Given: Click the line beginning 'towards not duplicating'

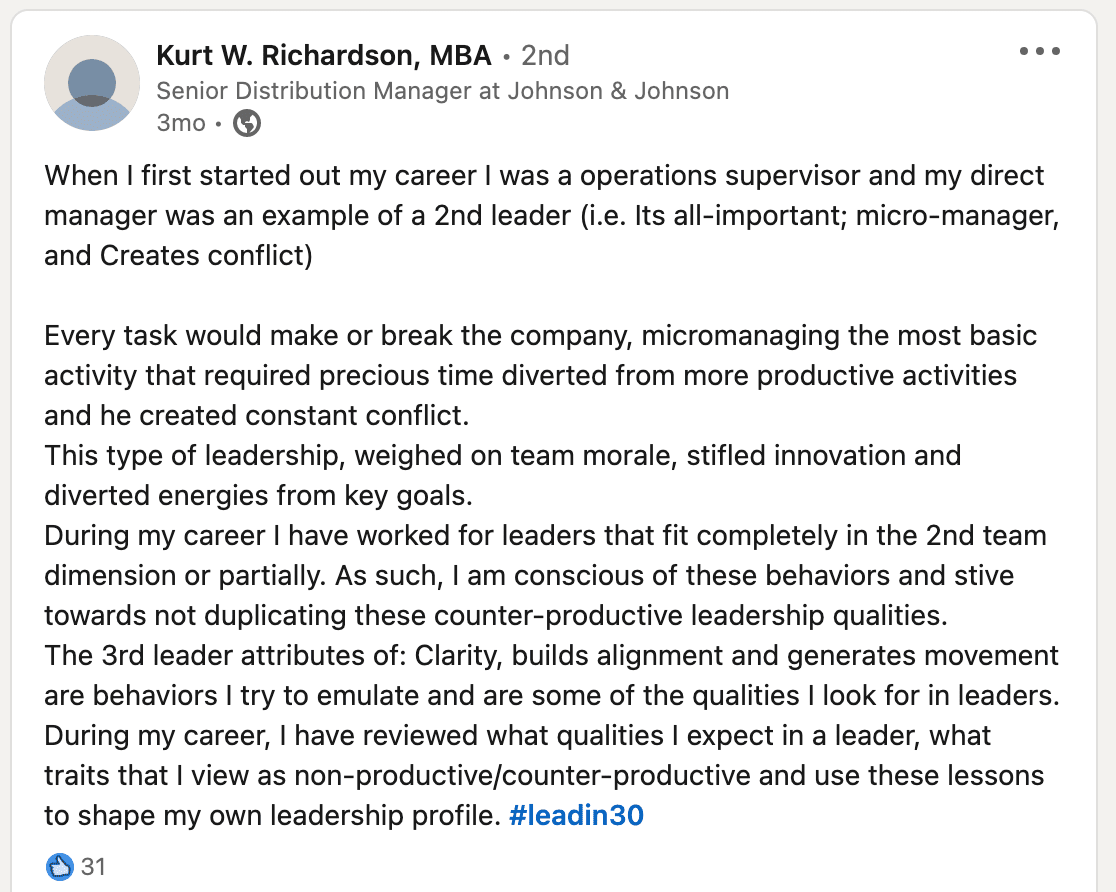Looking at the screenshot, I should coord(496,615).
